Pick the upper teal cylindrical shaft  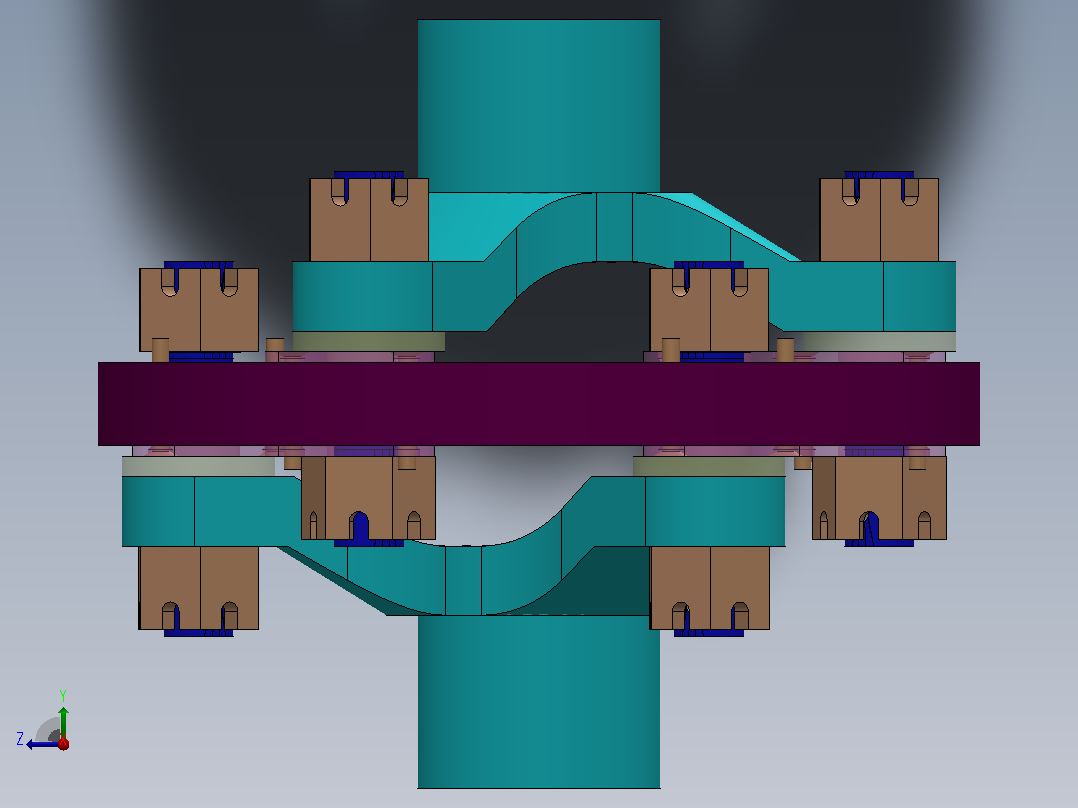coord(538,106)
